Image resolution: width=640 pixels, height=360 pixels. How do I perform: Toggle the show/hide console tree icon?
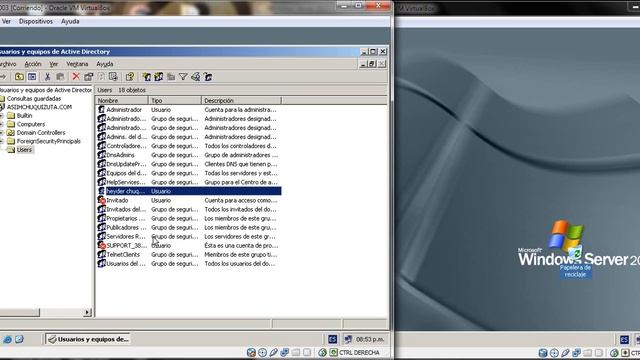coord(32,77)
